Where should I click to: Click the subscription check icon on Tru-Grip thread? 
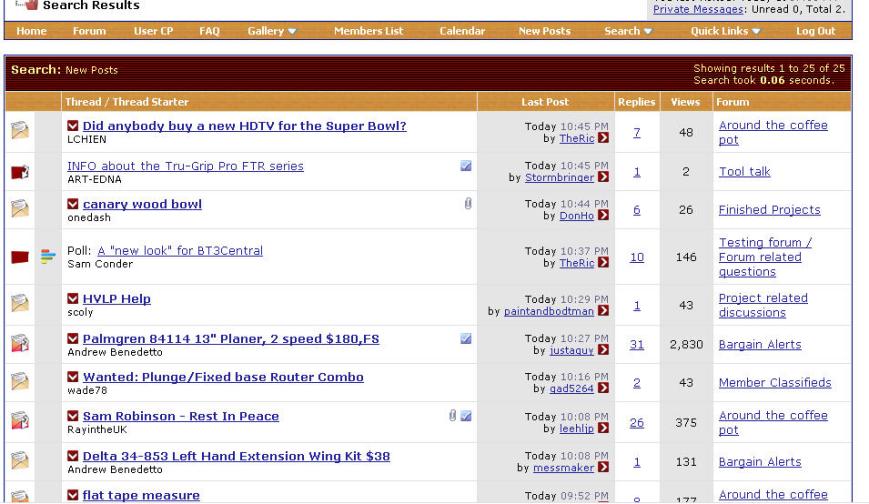coord(466,165)
